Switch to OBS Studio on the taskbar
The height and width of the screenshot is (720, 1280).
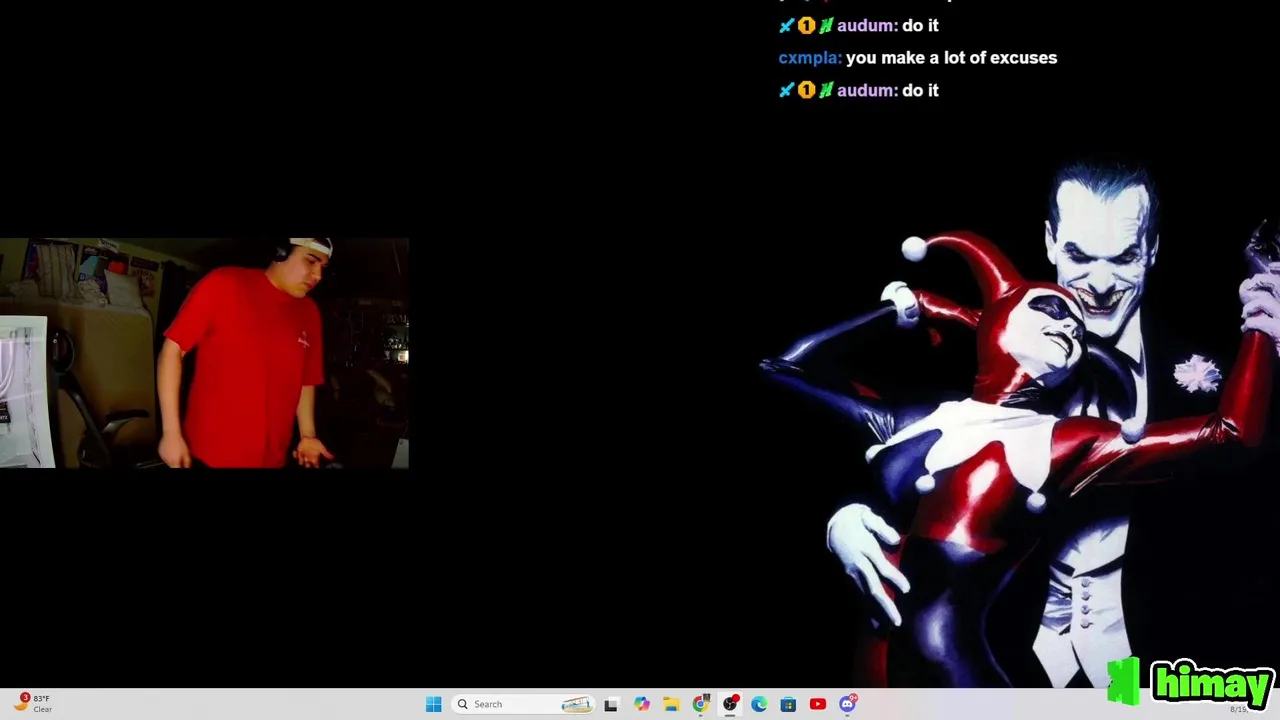tap(730, 704)
